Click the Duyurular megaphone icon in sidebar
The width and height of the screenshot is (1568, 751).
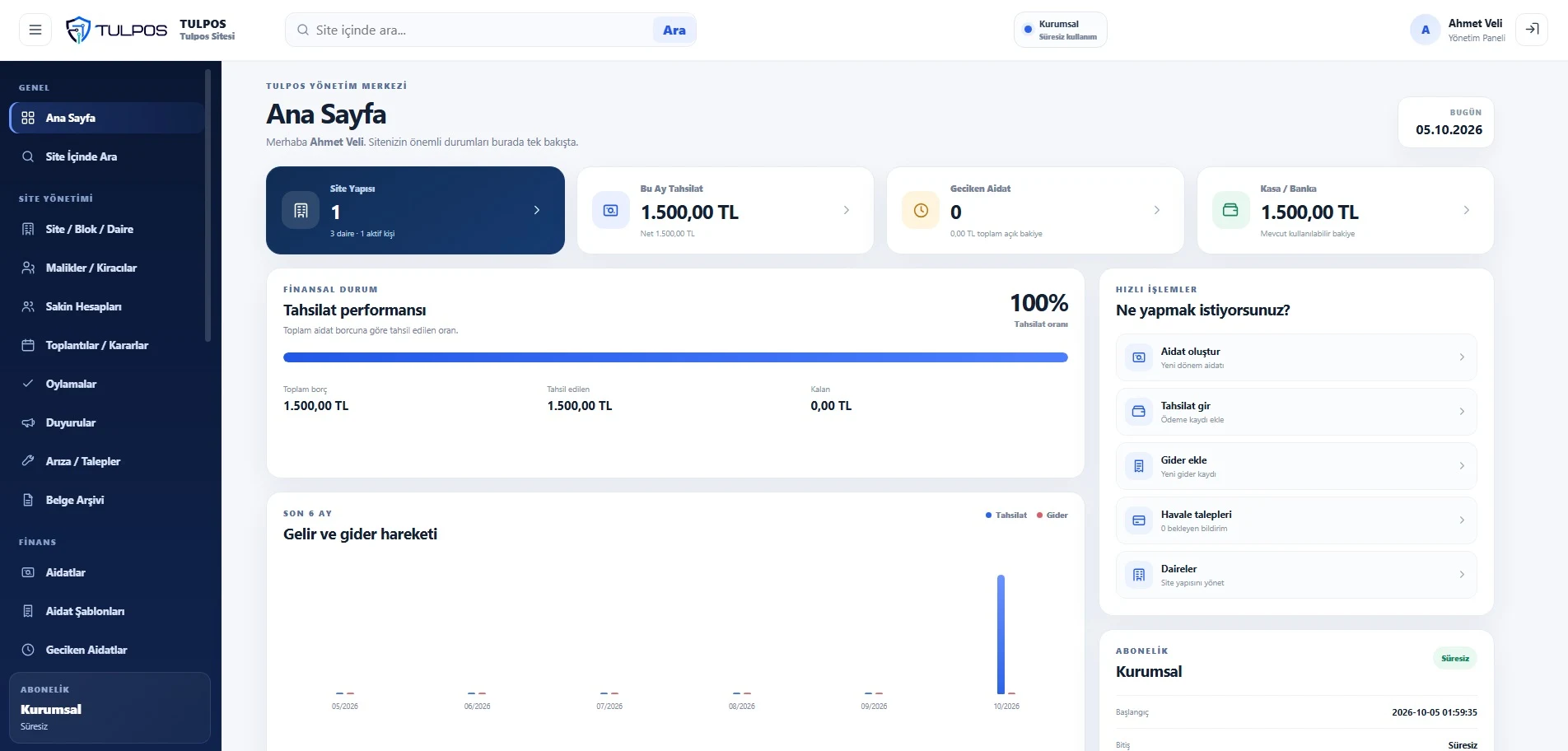coord(28,422)
